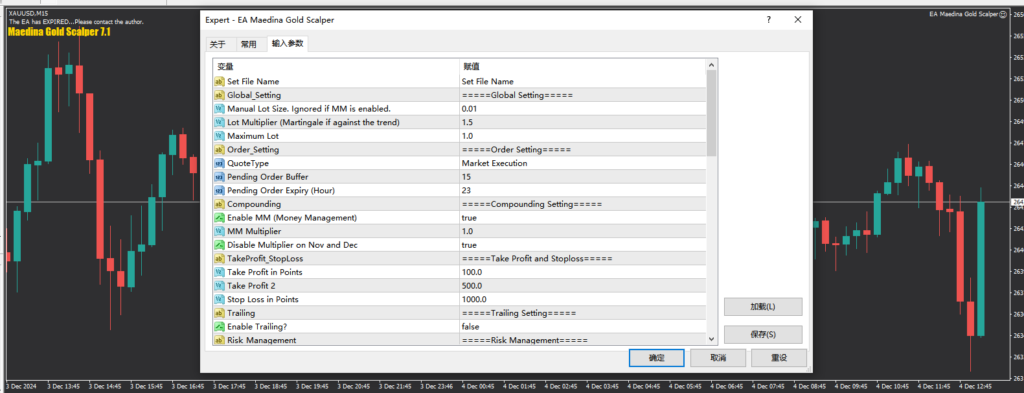Click the Lot Multiplier variable icon
This screenshot has width=1024, height=393.
click(x=219, y=123)
